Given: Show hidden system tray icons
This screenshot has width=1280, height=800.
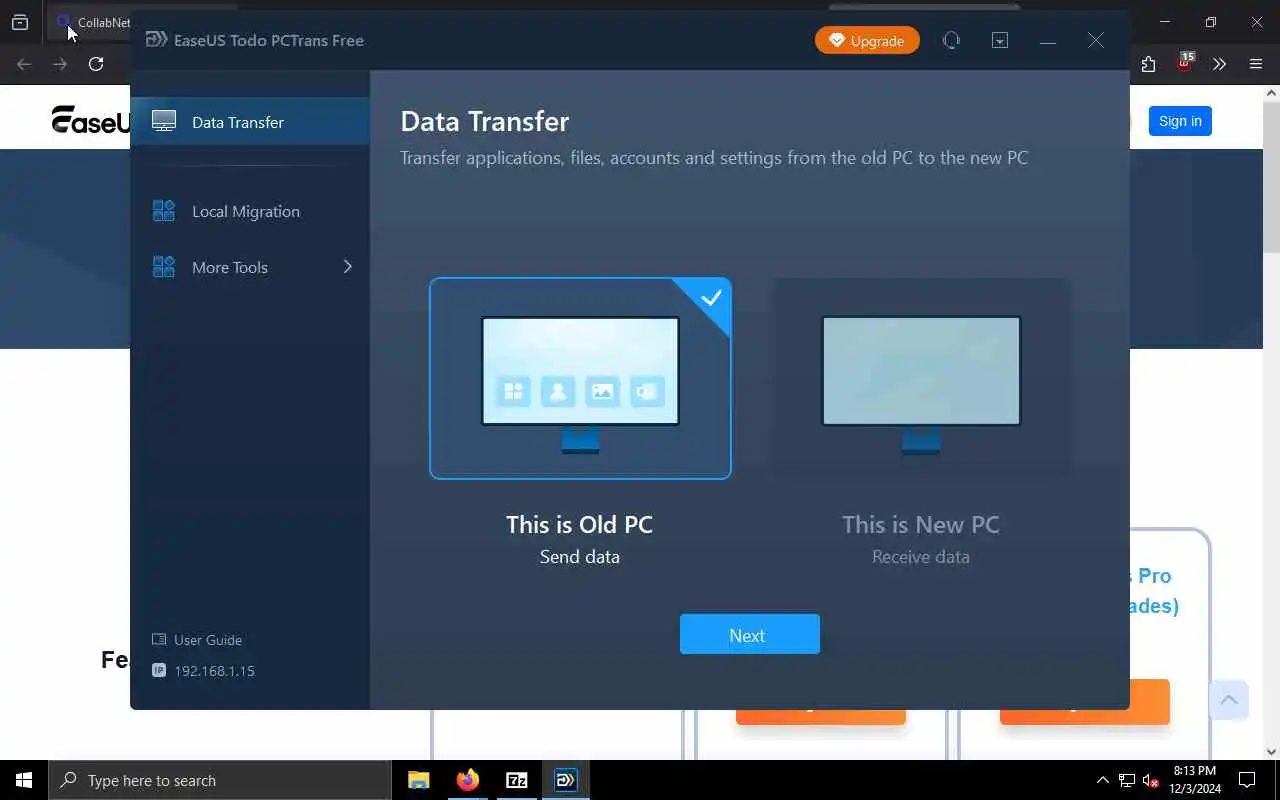Looking at the screenshot, I should pyautogui.click(x=1103, y=780).
